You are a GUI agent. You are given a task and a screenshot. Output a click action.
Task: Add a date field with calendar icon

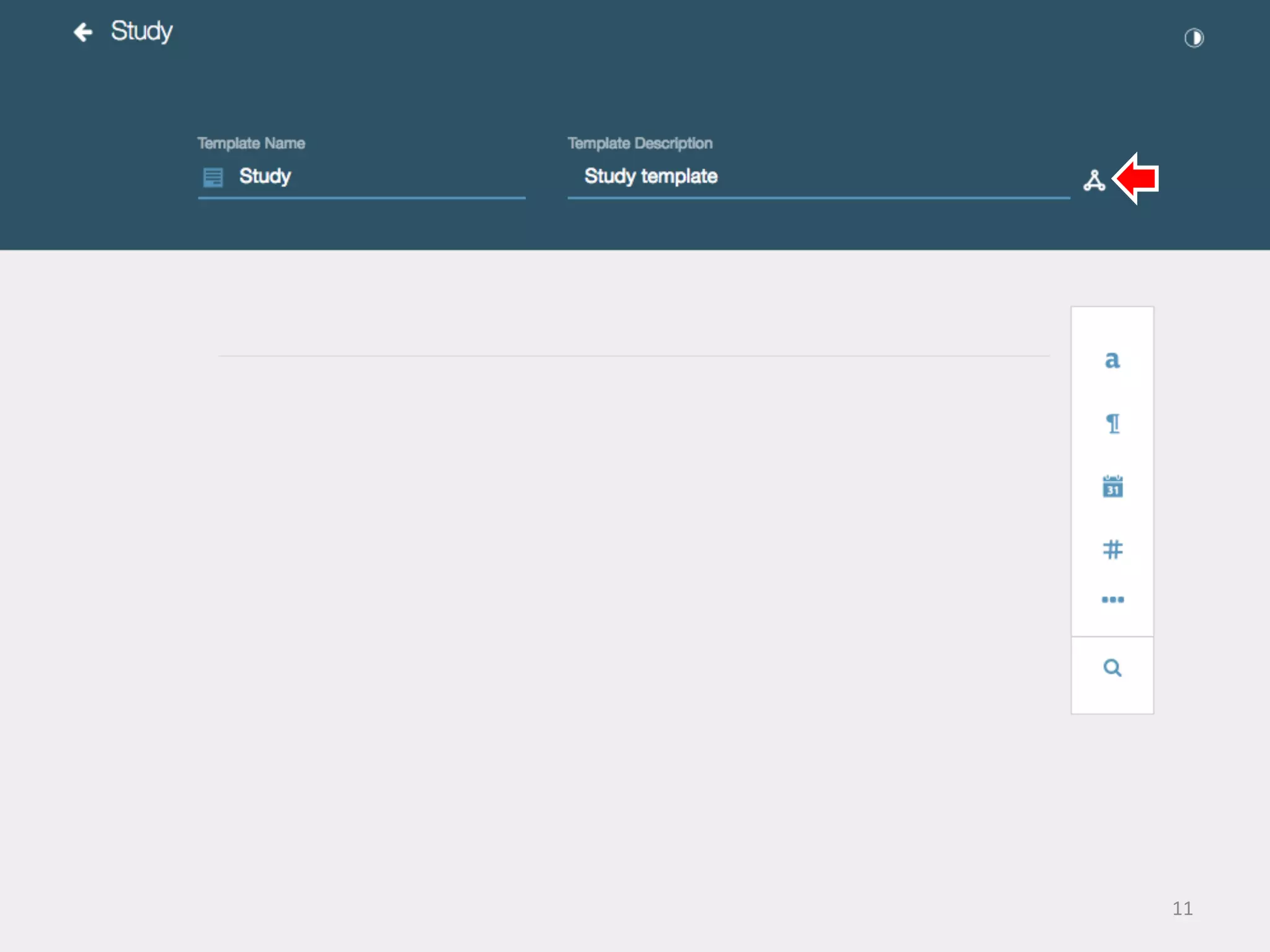click(x=1112, y=487)
